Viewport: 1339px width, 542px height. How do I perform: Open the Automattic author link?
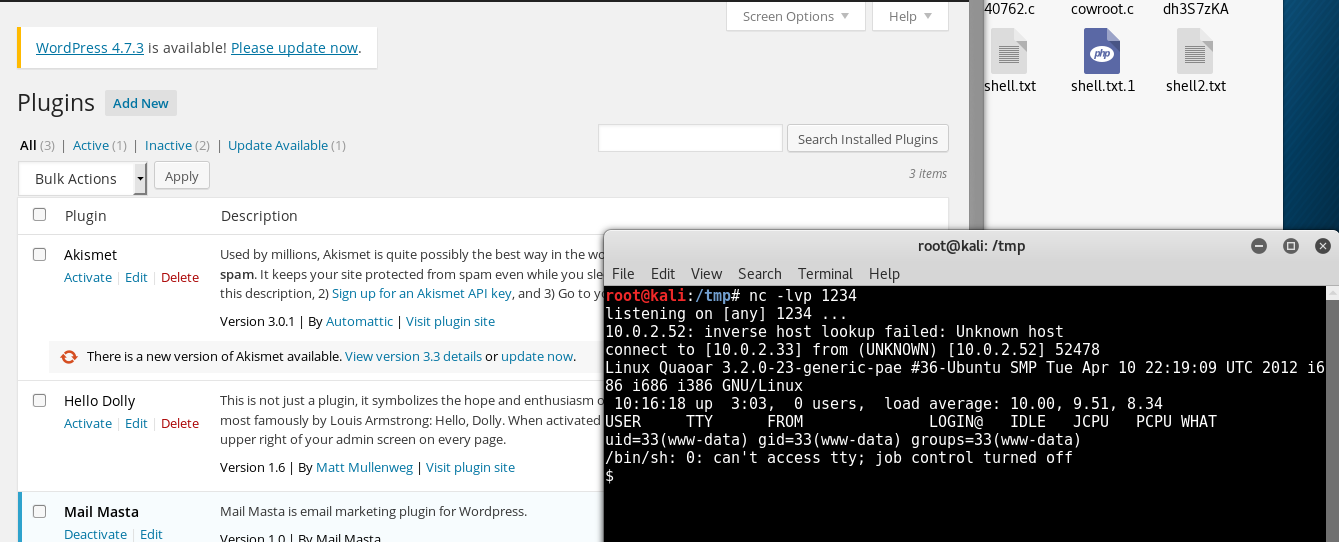point(360,321)
